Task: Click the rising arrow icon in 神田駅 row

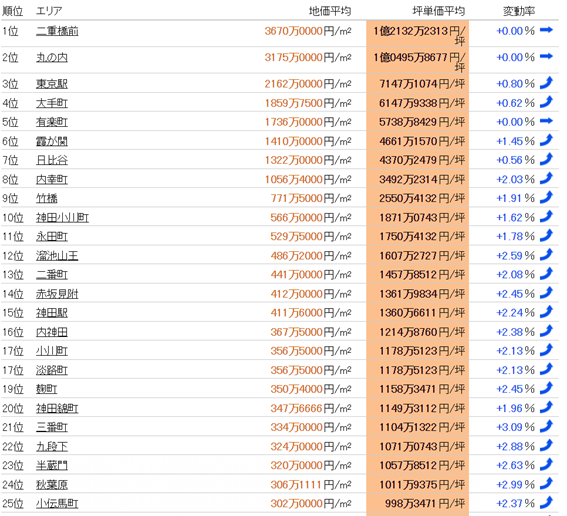Action: tap(546, 312)
